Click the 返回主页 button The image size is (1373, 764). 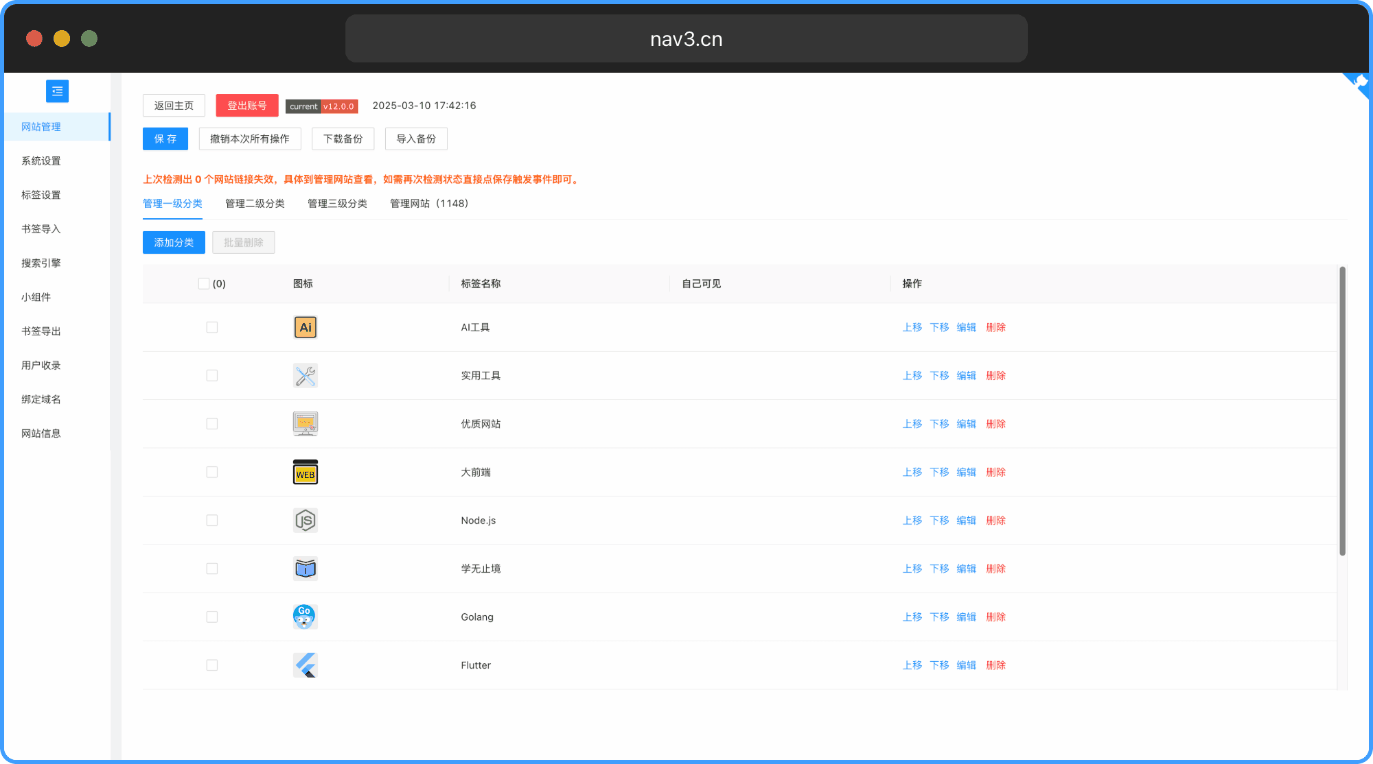[174, 105]
